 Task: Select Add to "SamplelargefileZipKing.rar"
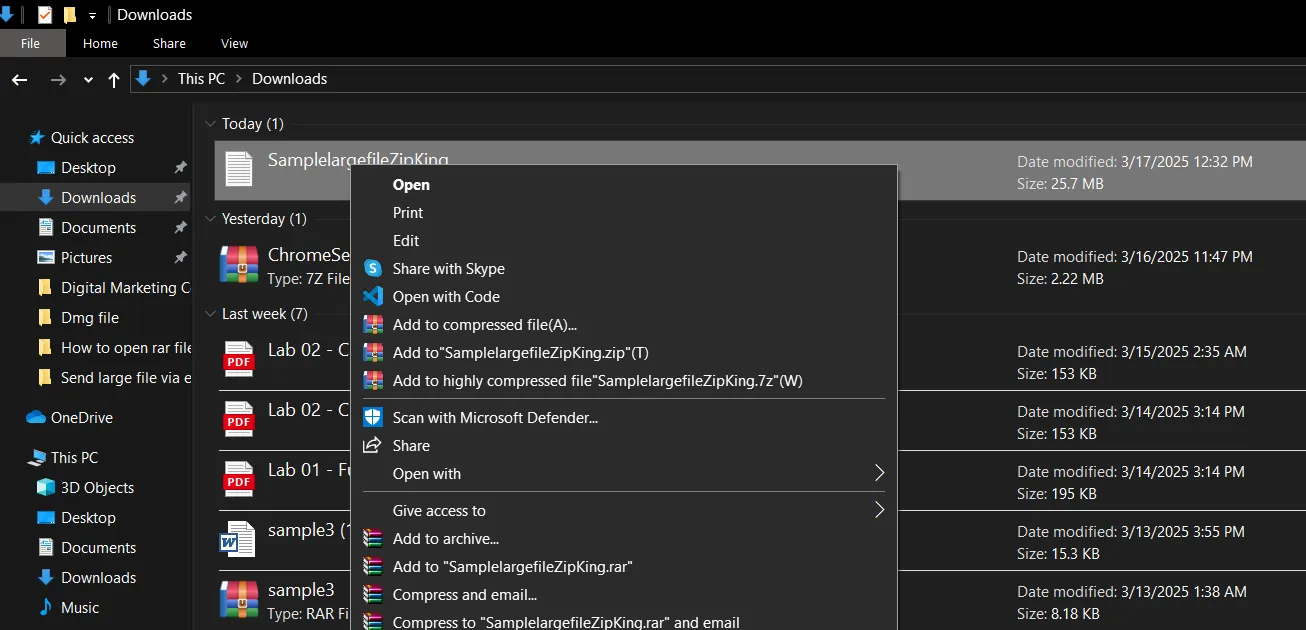pyautogui.click(x=513, y=566)
